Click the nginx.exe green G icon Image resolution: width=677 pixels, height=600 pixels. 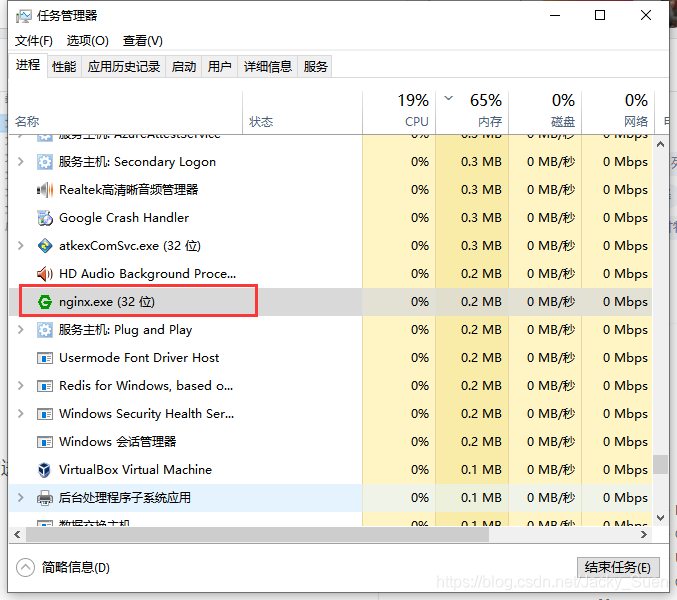click(x=45, y=302)
